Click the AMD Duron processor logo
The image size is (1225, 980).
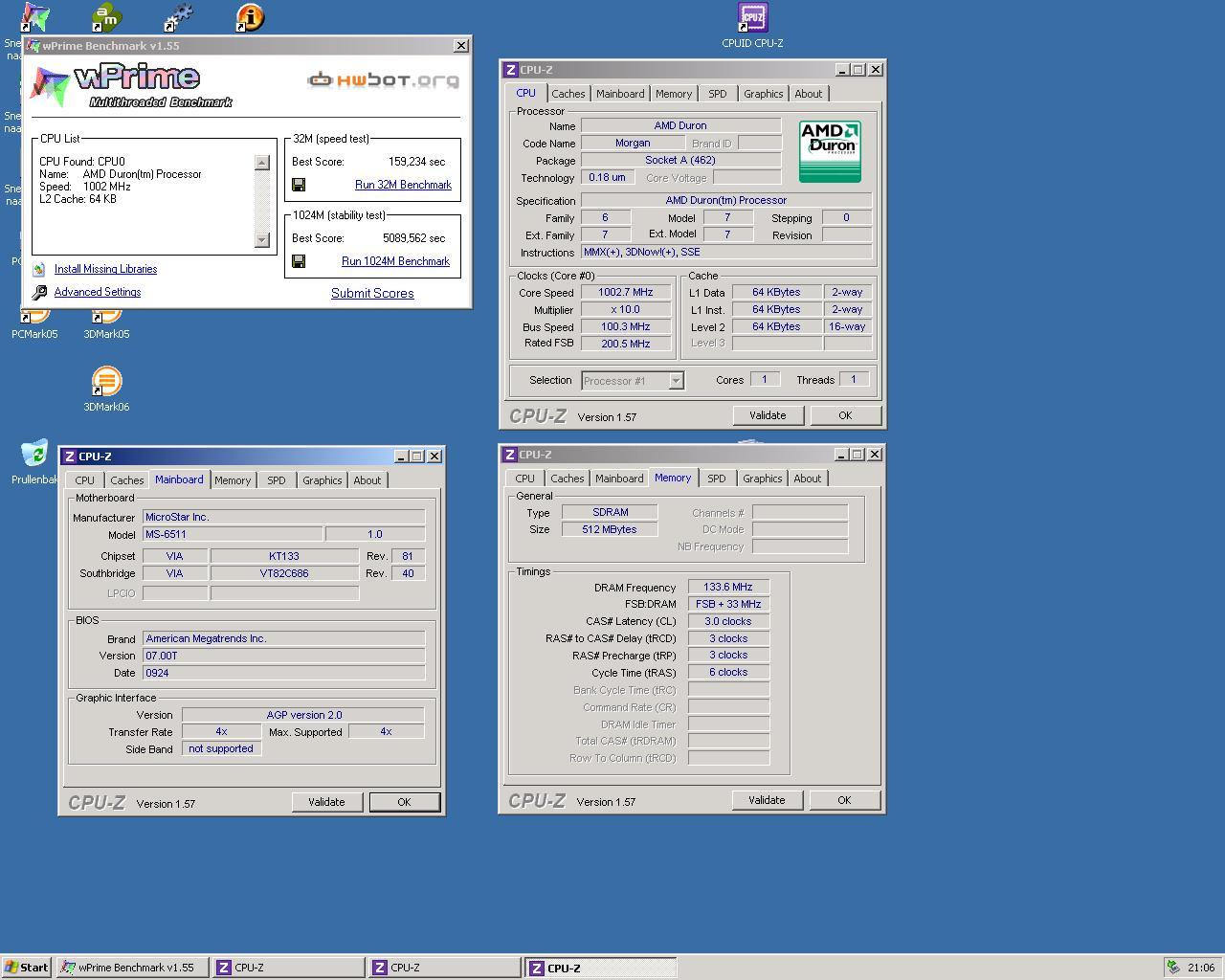point(830,151)
